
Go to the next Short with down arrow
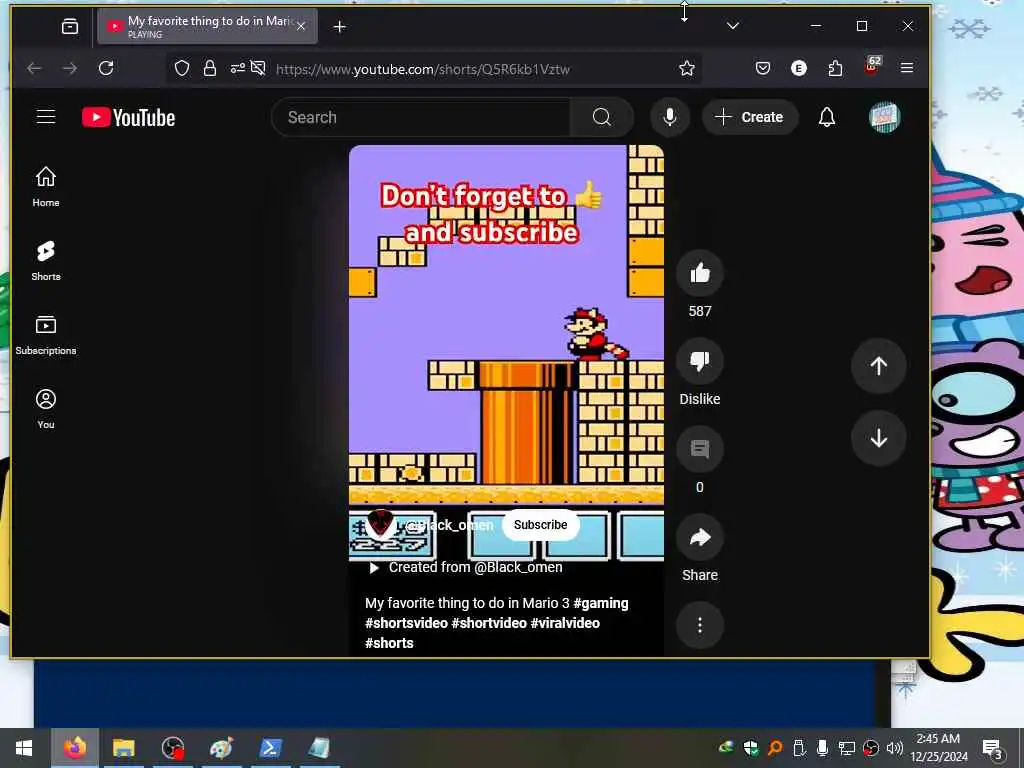tap(878, 438)
